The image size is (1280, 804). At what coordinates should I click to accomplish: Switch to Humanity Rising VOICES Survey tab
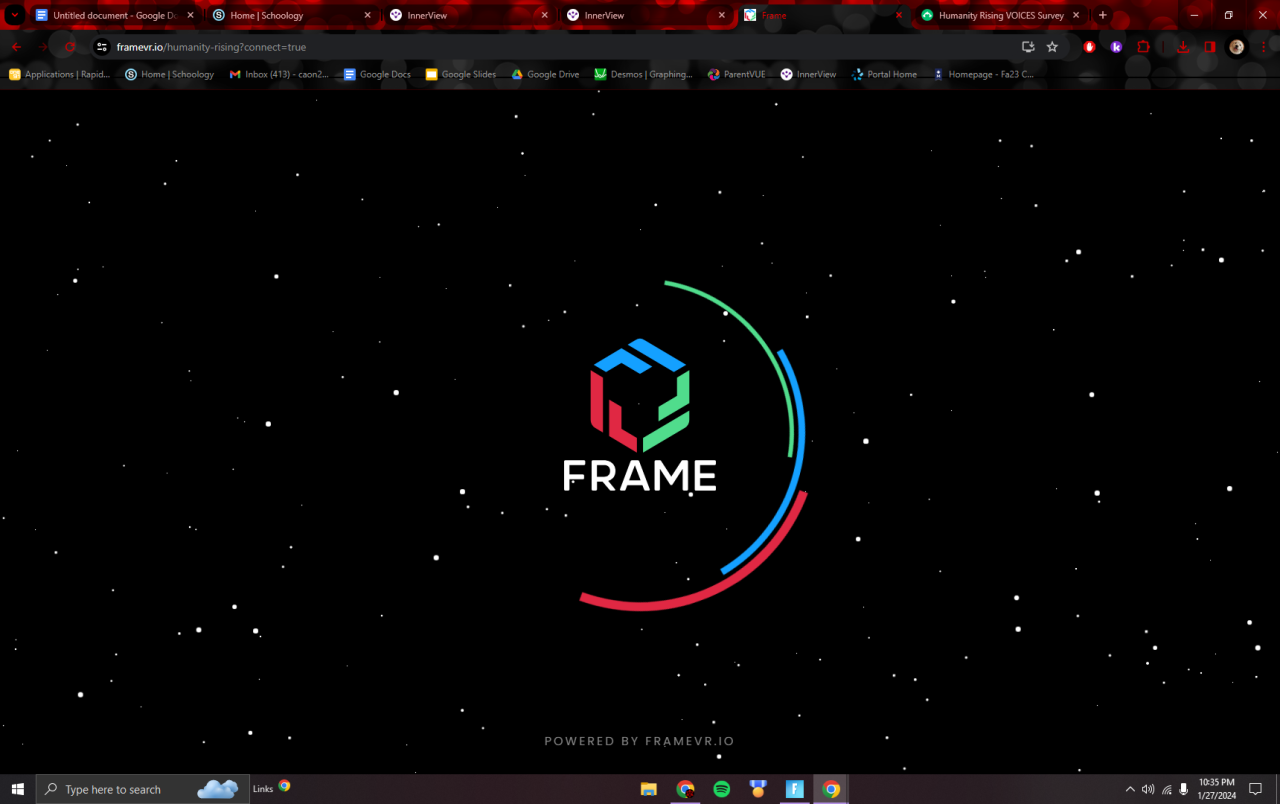[999, 15]
